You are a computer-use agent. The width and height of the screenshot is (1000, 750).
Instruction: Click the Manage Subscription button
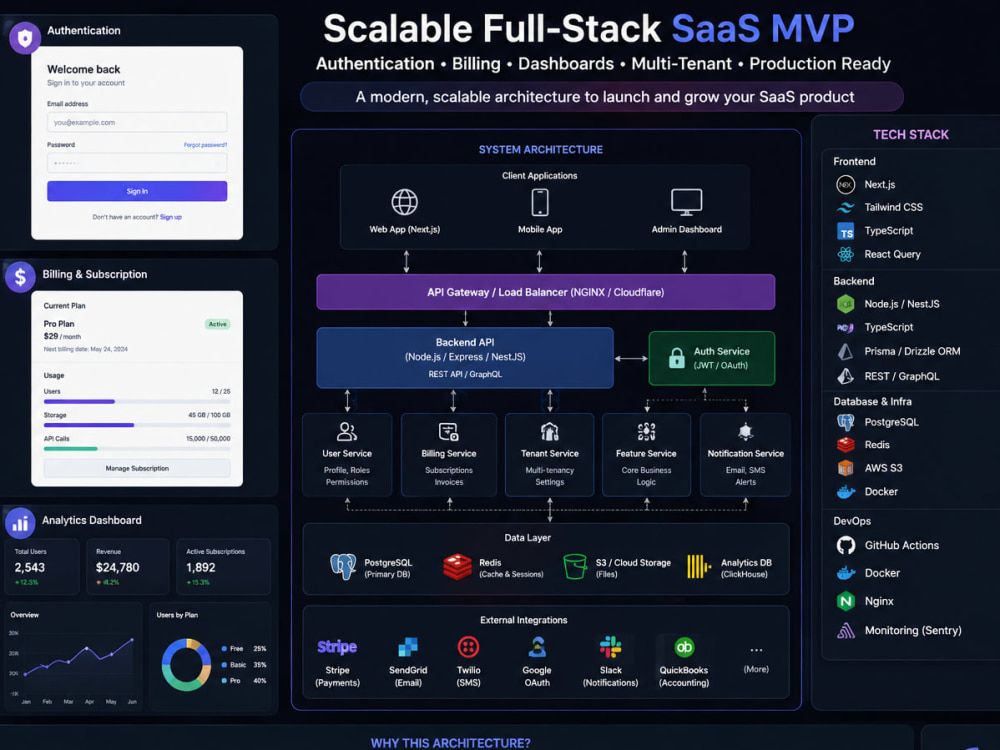click(137, 468)
